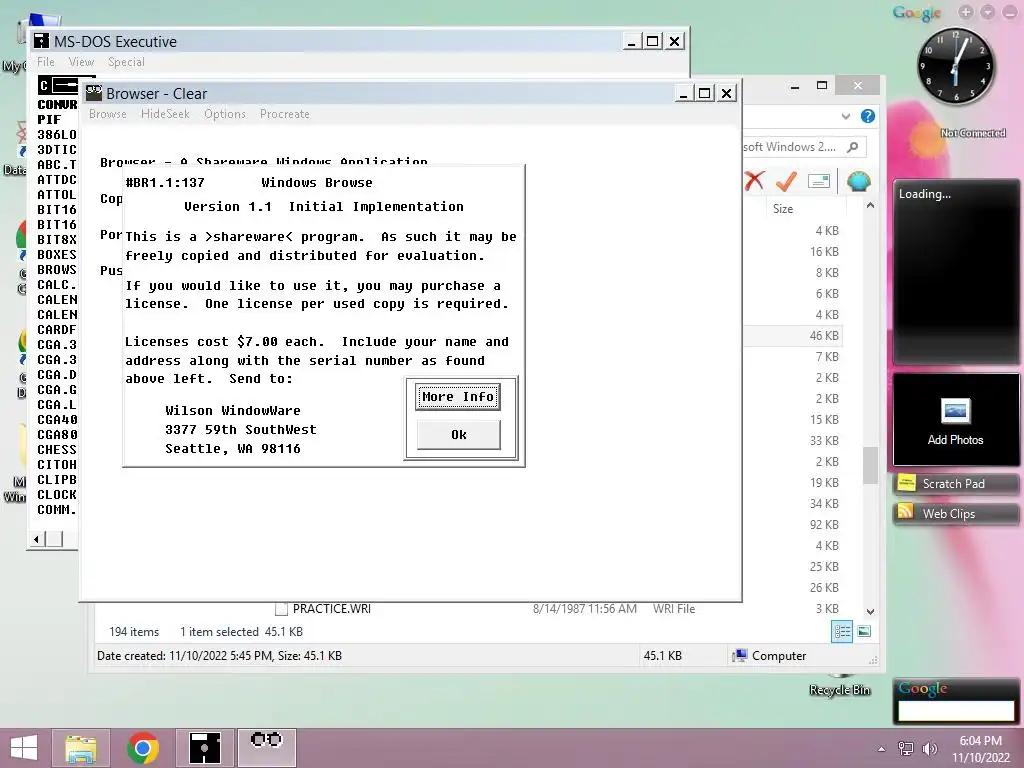This screenshot has height=768, width=1024.
Task: Open the Browse menu in Browser window
Action: click(x=108, y=114)
